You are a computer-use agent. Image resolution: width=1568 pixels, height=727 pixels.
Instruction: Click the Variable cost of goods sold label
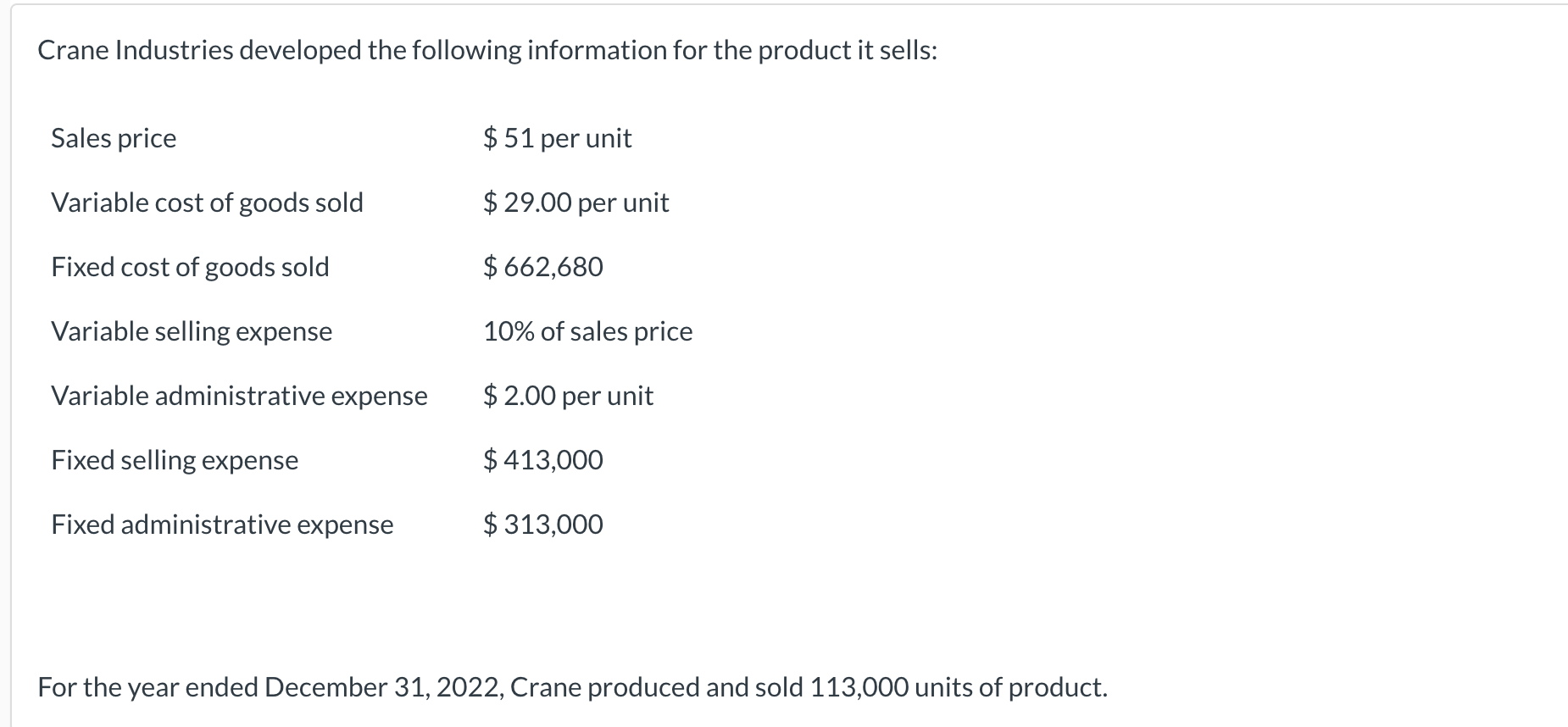(207, 203)
